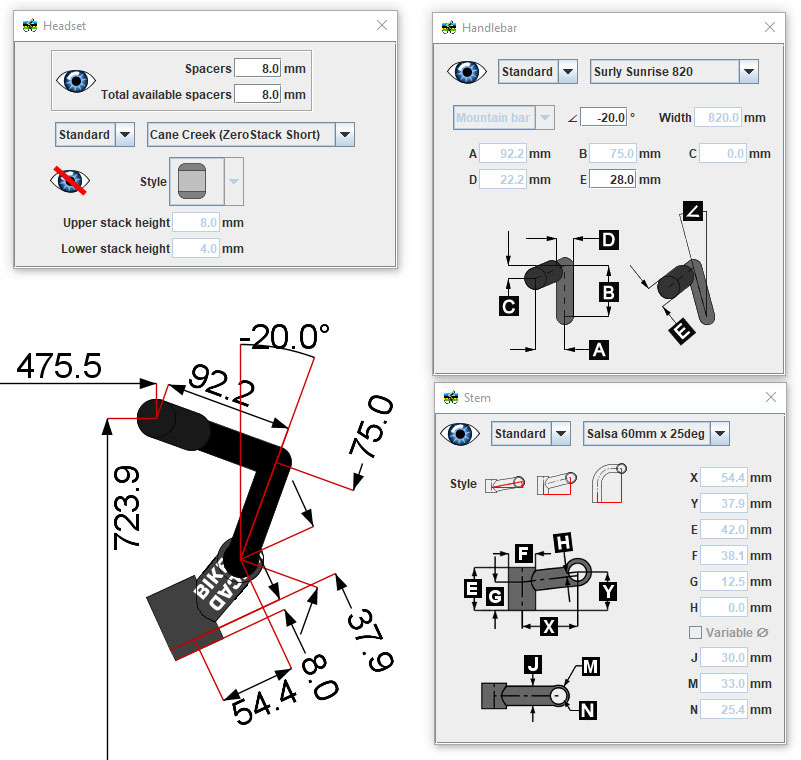Image resolution: width=801 pixels, height=760 pixels.
Task: Enable the Variable diameter checkbox
Action: [695, 632]
